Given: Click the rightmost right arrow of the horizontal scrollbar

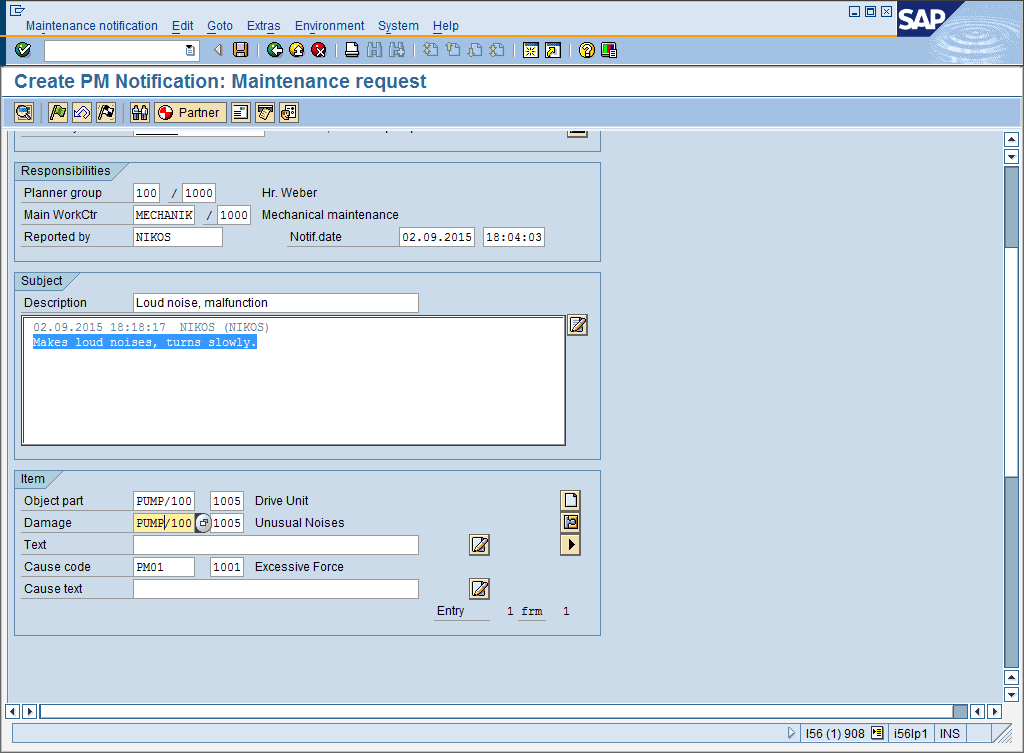Looking at the screenshot, I should tap(994, 711).
